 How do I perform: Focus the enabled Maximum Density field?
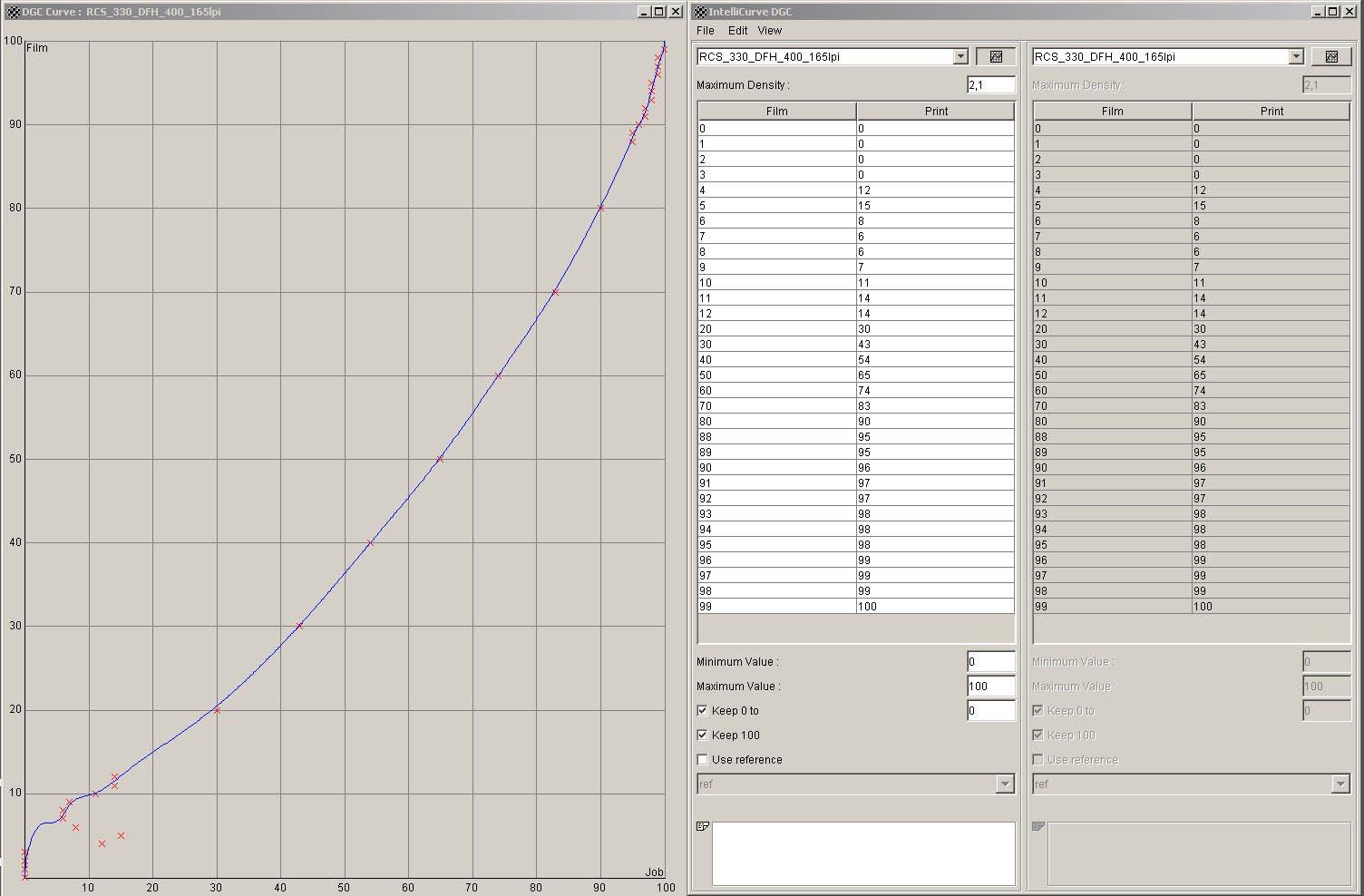(991, 84)
